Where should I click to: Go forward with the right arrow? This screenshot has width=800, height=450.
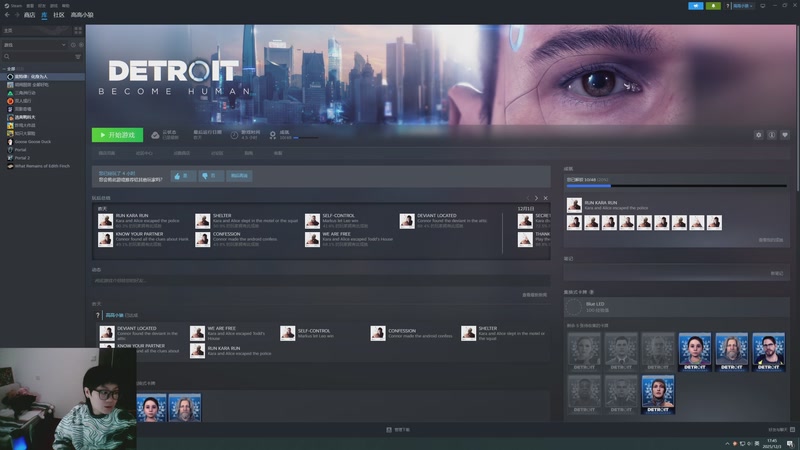pos(17,15)
